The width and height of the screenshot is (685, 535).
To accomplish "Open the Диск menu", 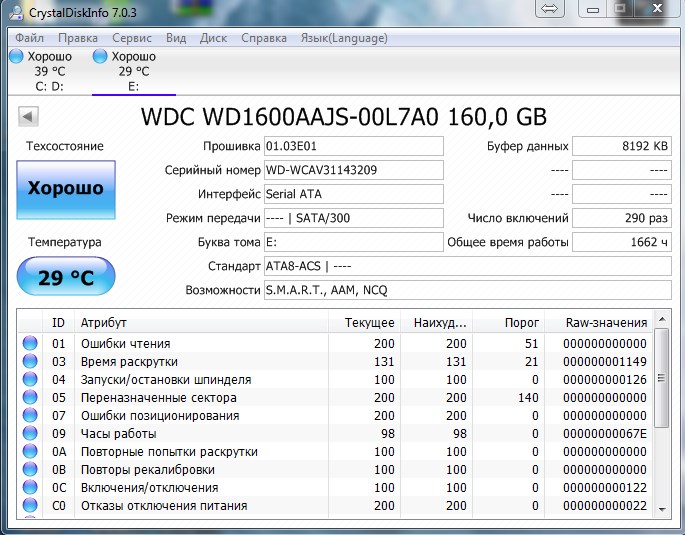I will 213,38.
